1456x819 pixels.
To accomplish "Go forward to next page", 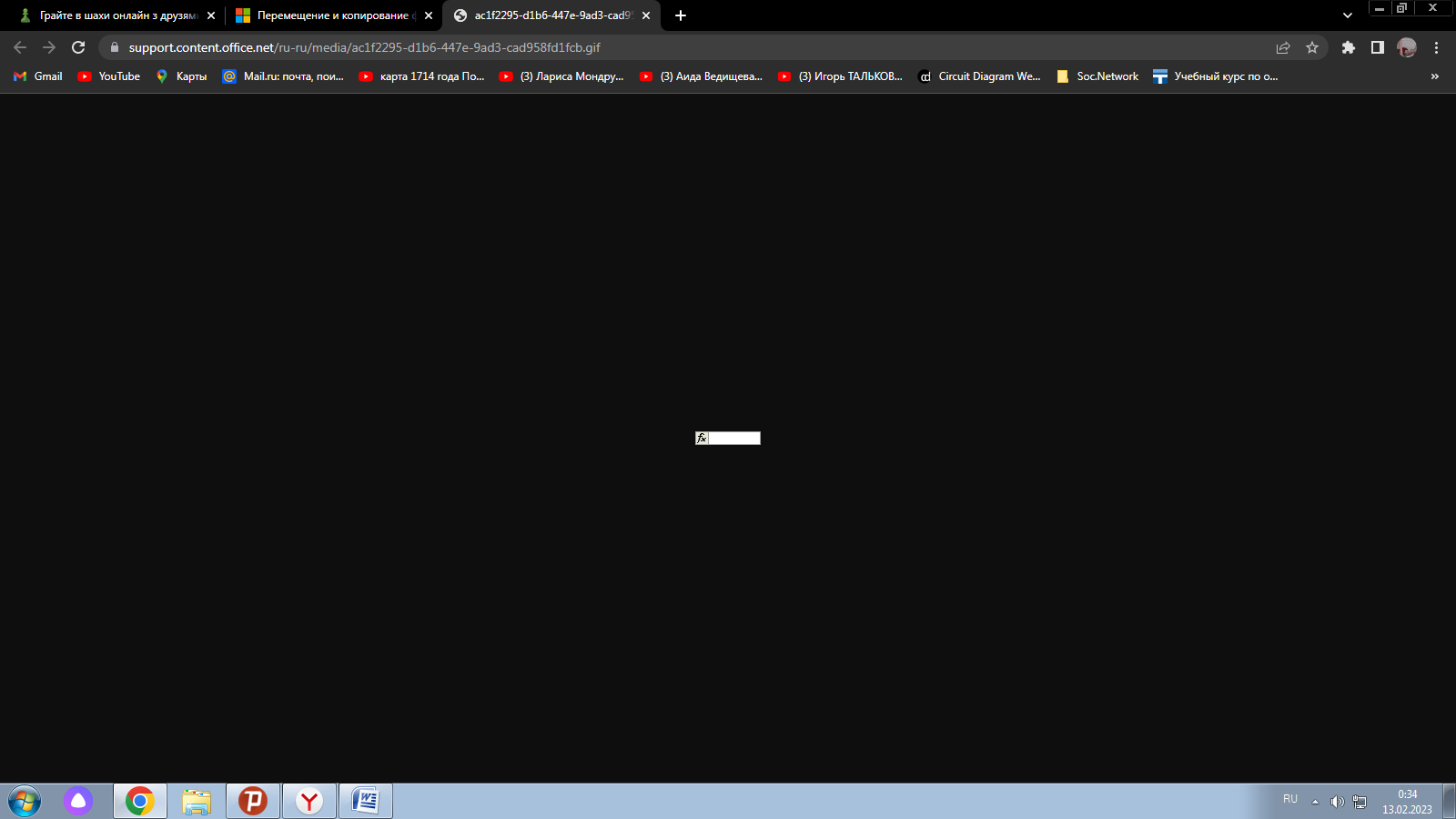I will point(49,47).
